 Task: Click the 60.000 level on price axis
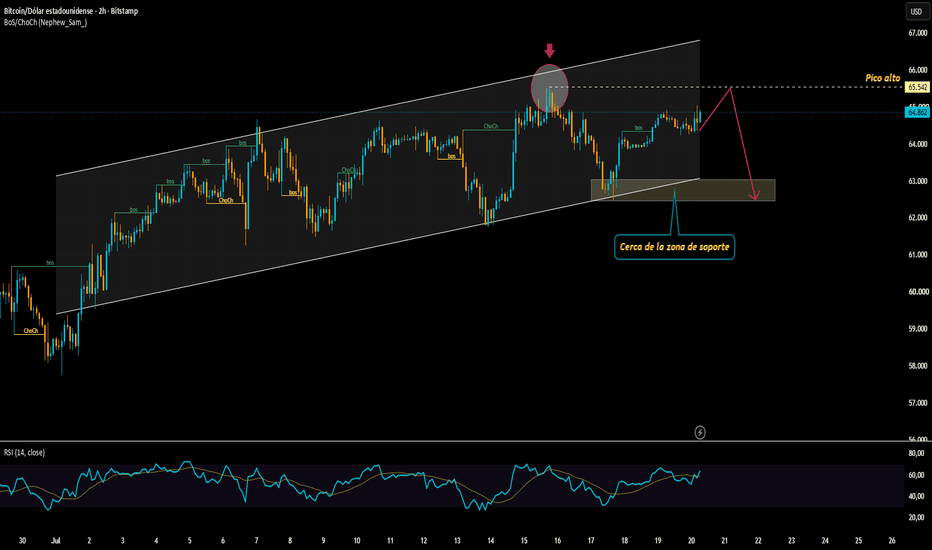tap(917, 291)
